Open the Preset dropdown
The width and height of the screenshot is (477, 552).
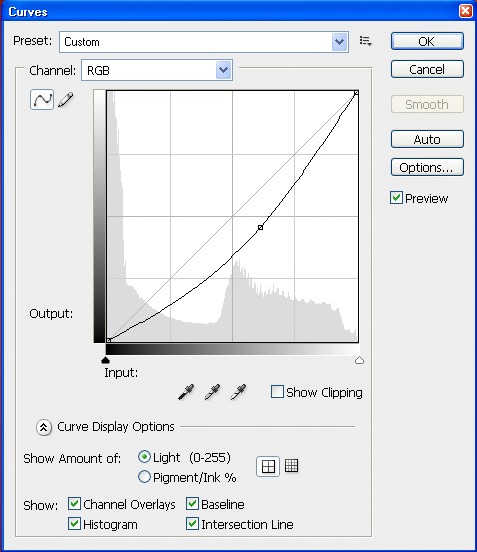(204, 42)
